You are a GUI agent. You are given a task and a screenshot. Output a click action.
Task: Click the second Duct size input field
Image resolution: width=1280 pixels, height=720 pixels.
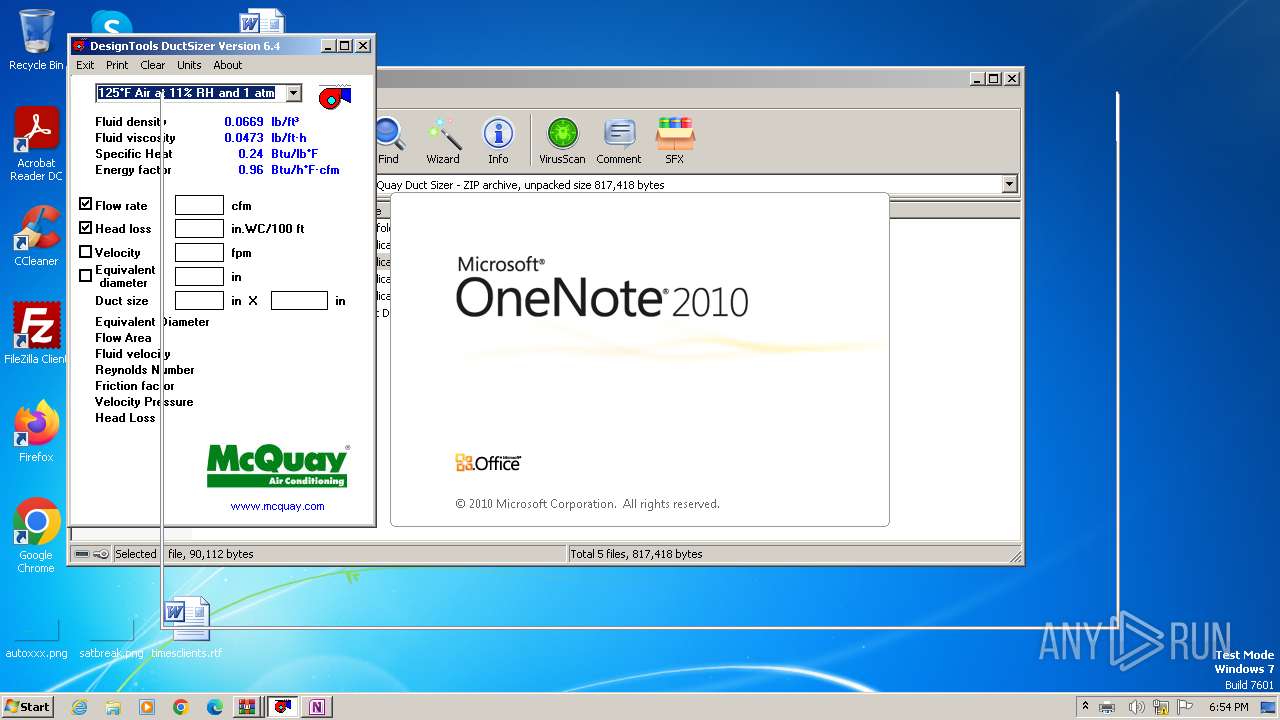pos(299,300)
